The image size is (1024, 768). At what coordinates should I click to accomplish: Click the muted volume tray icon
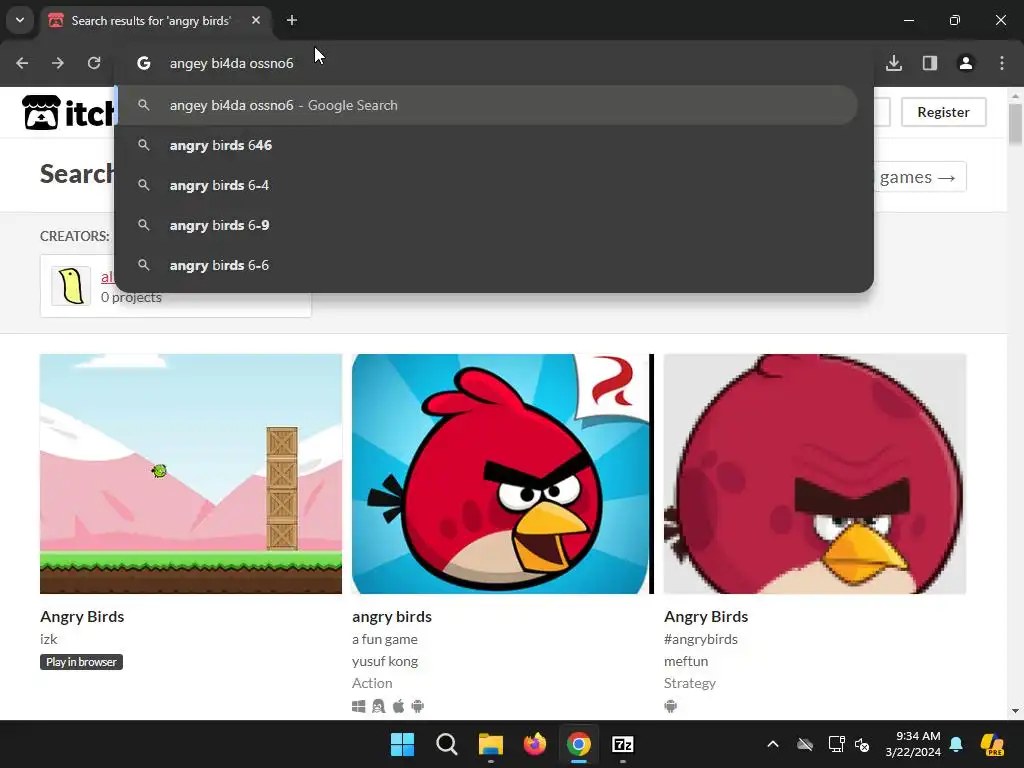863,744
